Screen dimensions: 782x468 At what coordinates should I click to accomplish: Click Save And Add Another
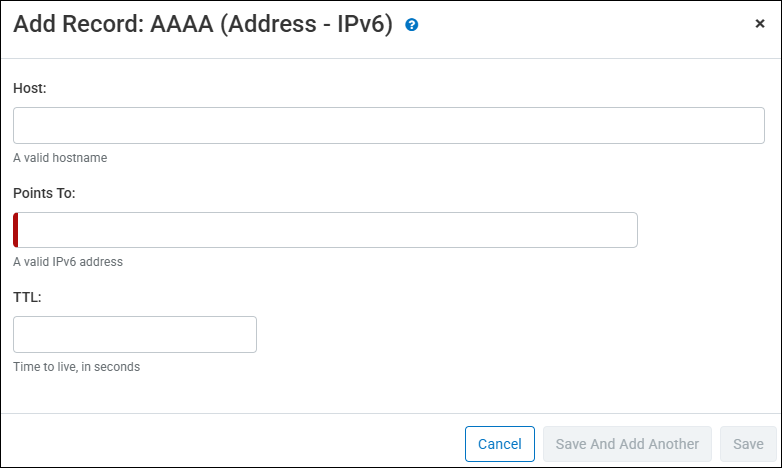(x=627, y=444)
